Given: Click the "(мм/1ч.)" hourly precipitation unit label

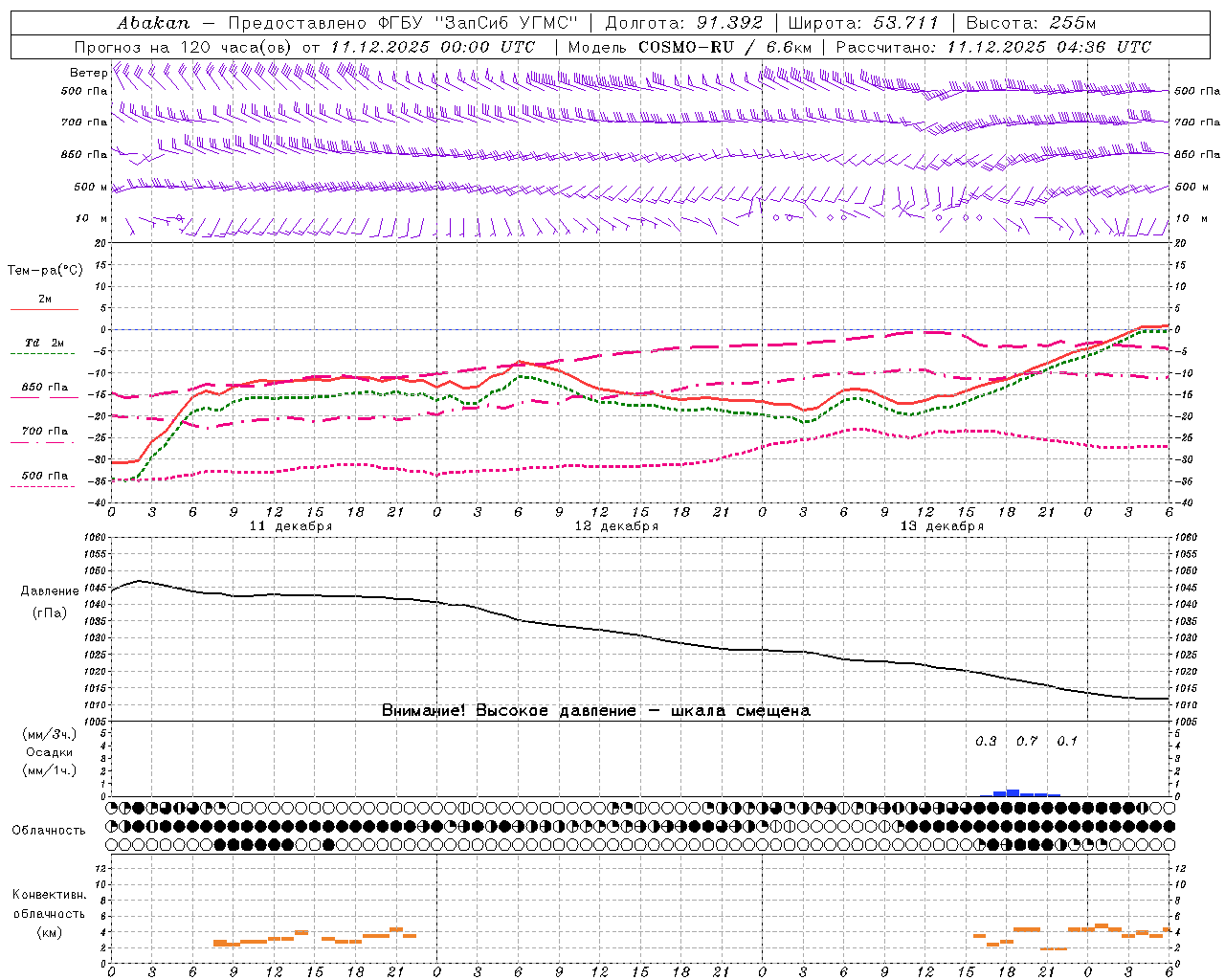Looking at the screenshot, I should point(49,770).
